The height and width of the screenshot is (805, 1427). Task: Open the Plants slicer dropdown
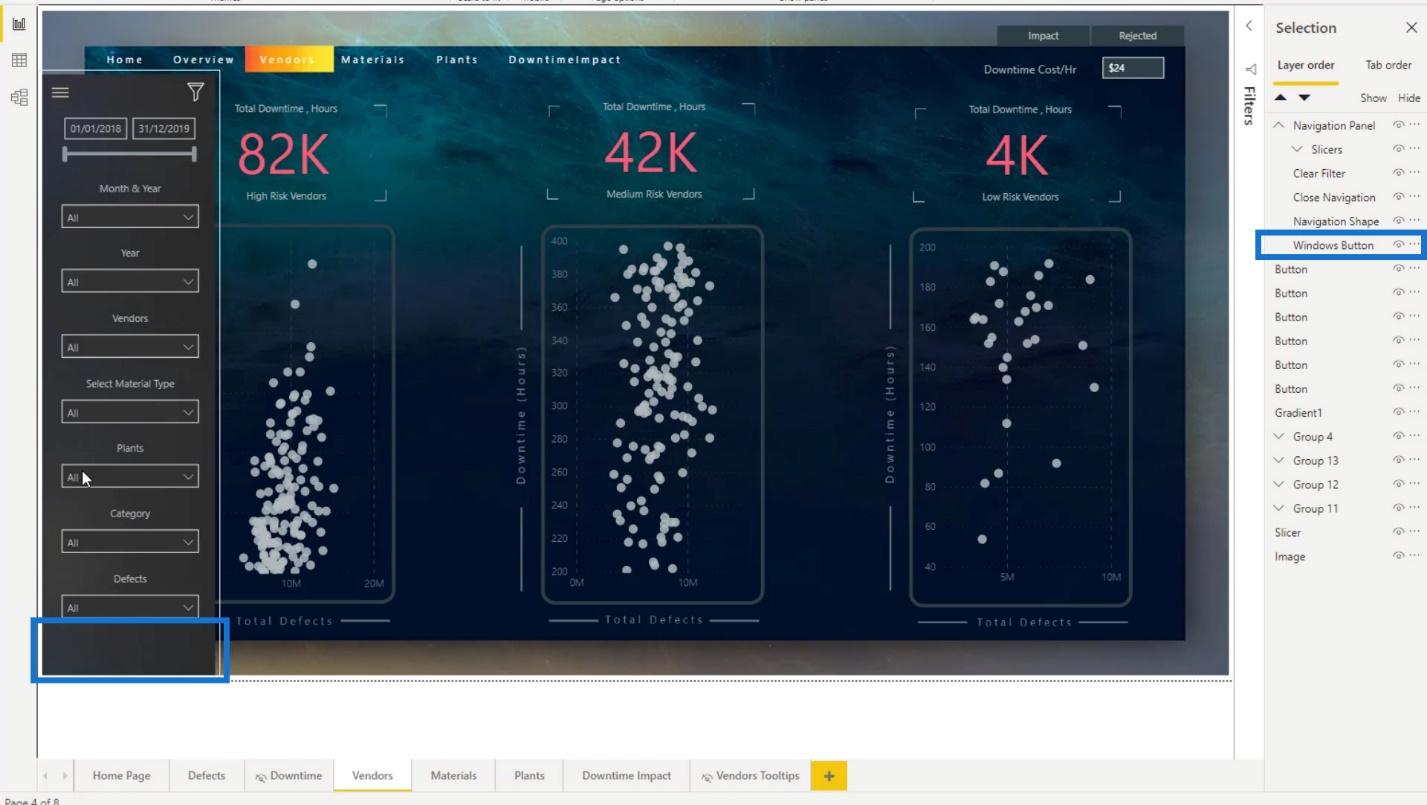[x=130, y=477]
